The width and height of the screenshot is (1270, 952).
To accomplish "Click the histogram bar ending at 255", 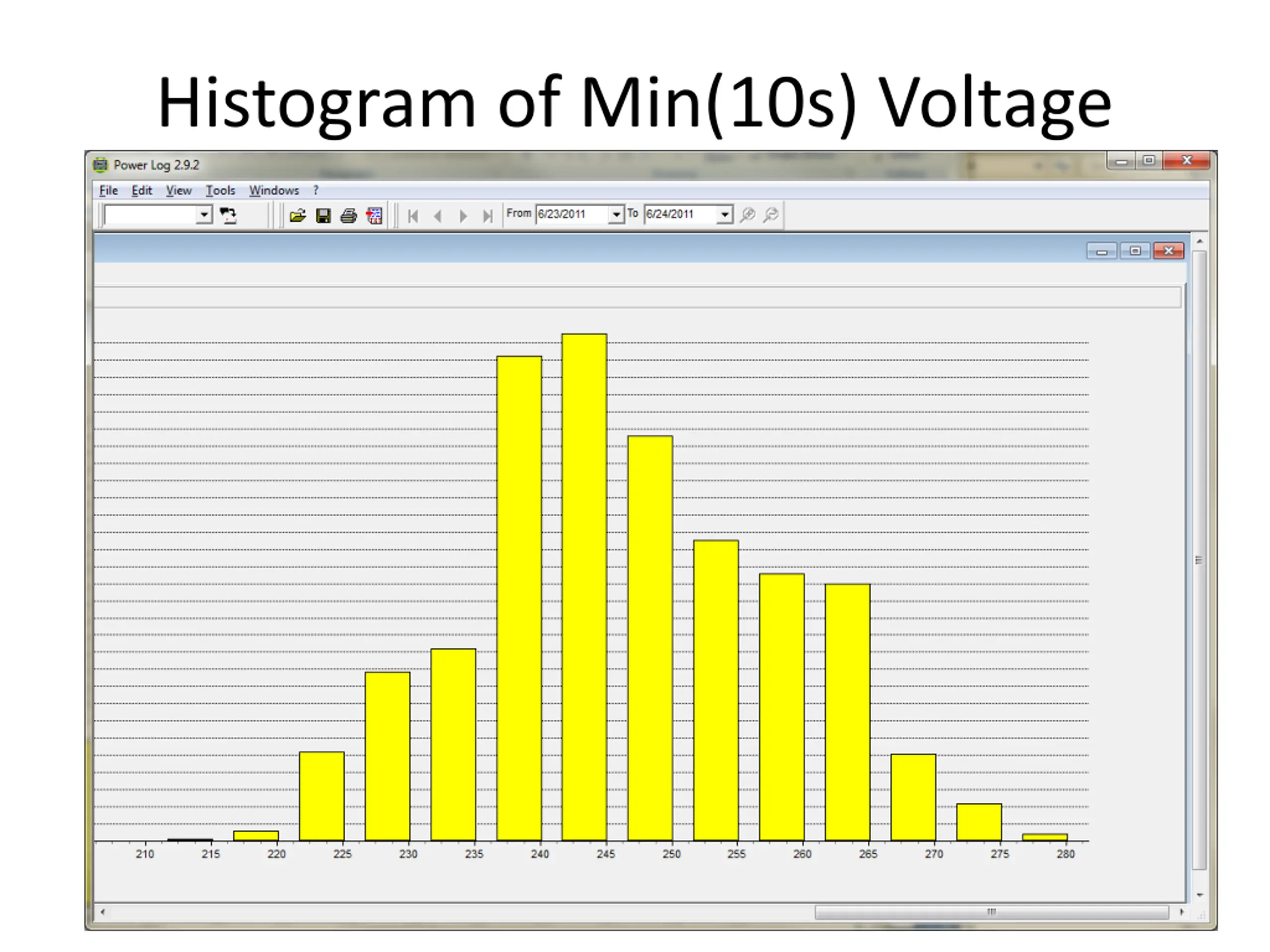I will 716,690.
